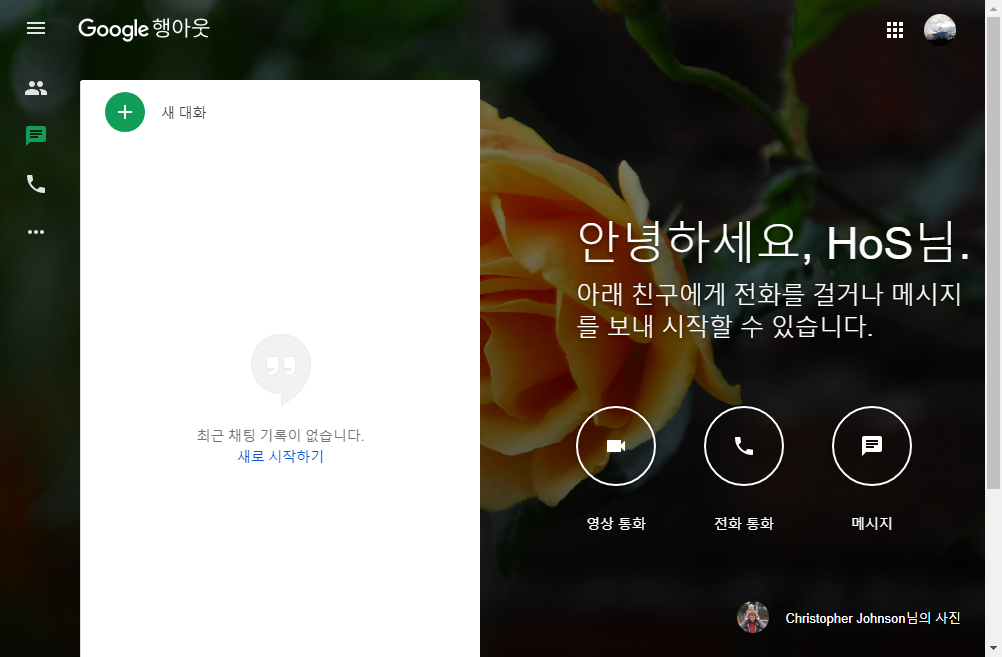Select the green Conversations chat icon
The height and width of the screenshot is (657, 1002).
tap(36, 135)
